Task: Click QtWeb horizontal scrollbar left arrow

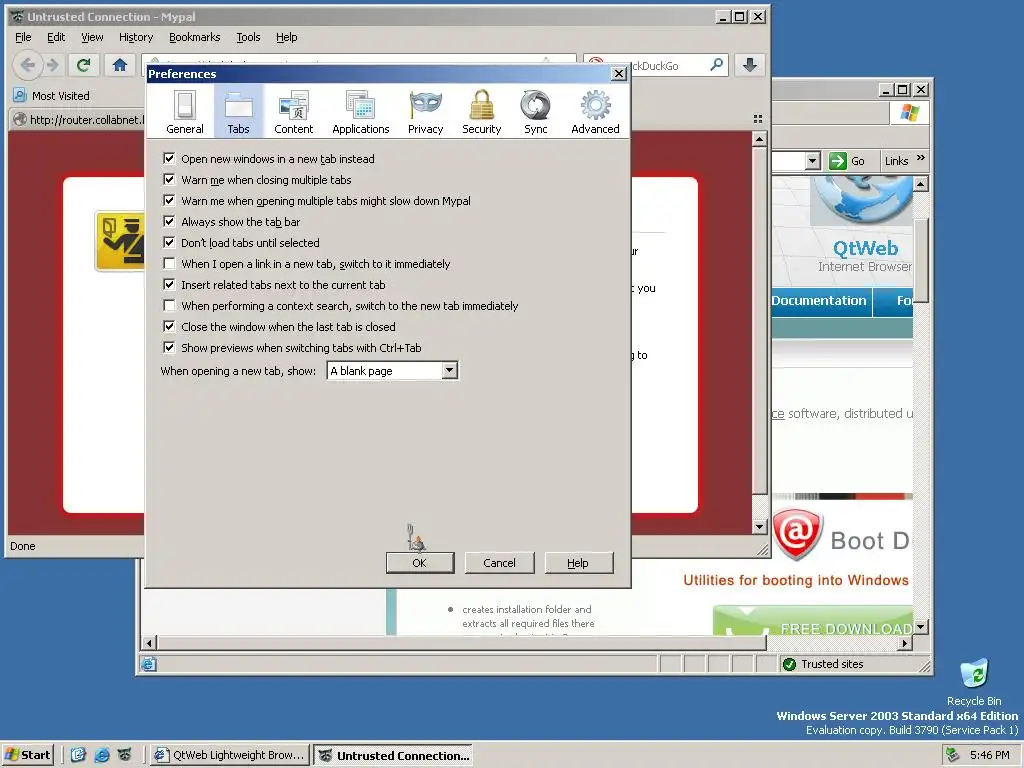Action: tap(149, 643)
